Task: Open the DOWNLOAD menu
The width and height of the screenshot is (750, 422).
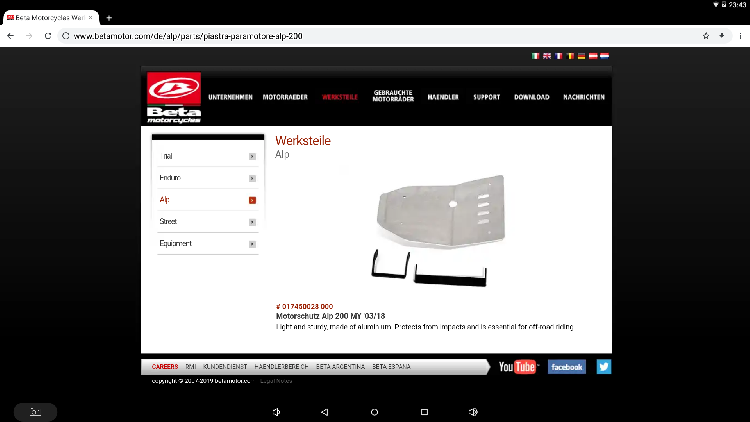Action: [x=531, y=97]
